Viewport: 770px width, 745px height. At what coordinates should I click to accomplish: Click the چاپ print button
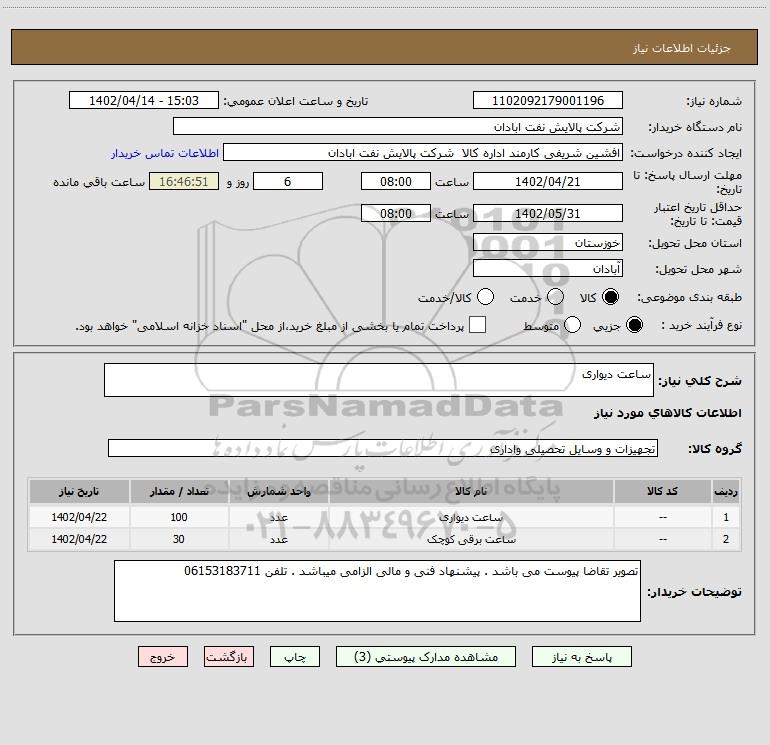[x=295, y=657]
